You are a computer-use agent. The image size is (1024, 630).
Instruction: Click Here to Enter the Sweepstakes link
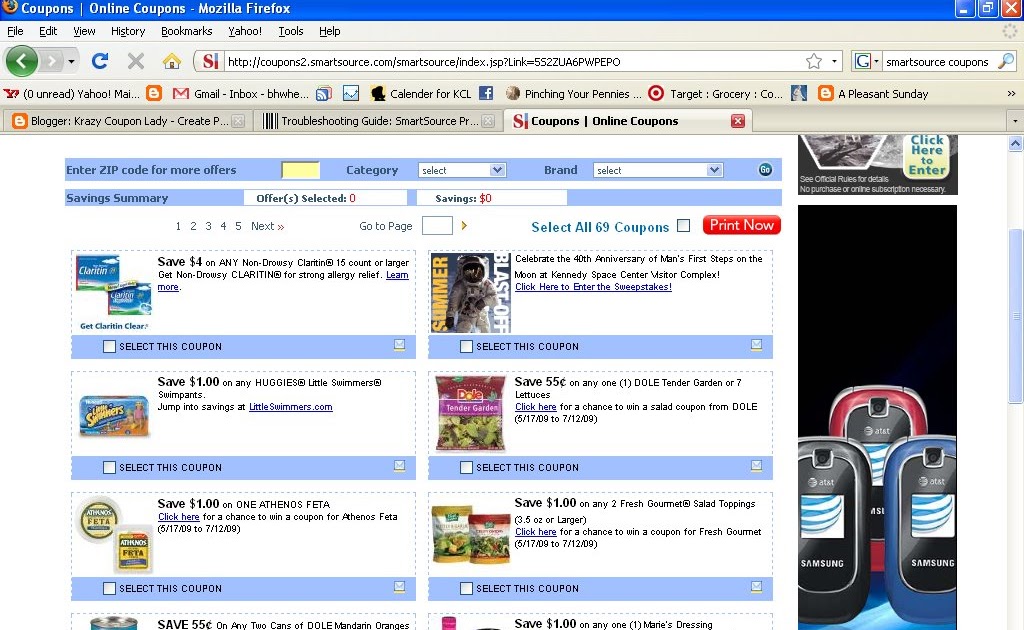pos(593,287)
